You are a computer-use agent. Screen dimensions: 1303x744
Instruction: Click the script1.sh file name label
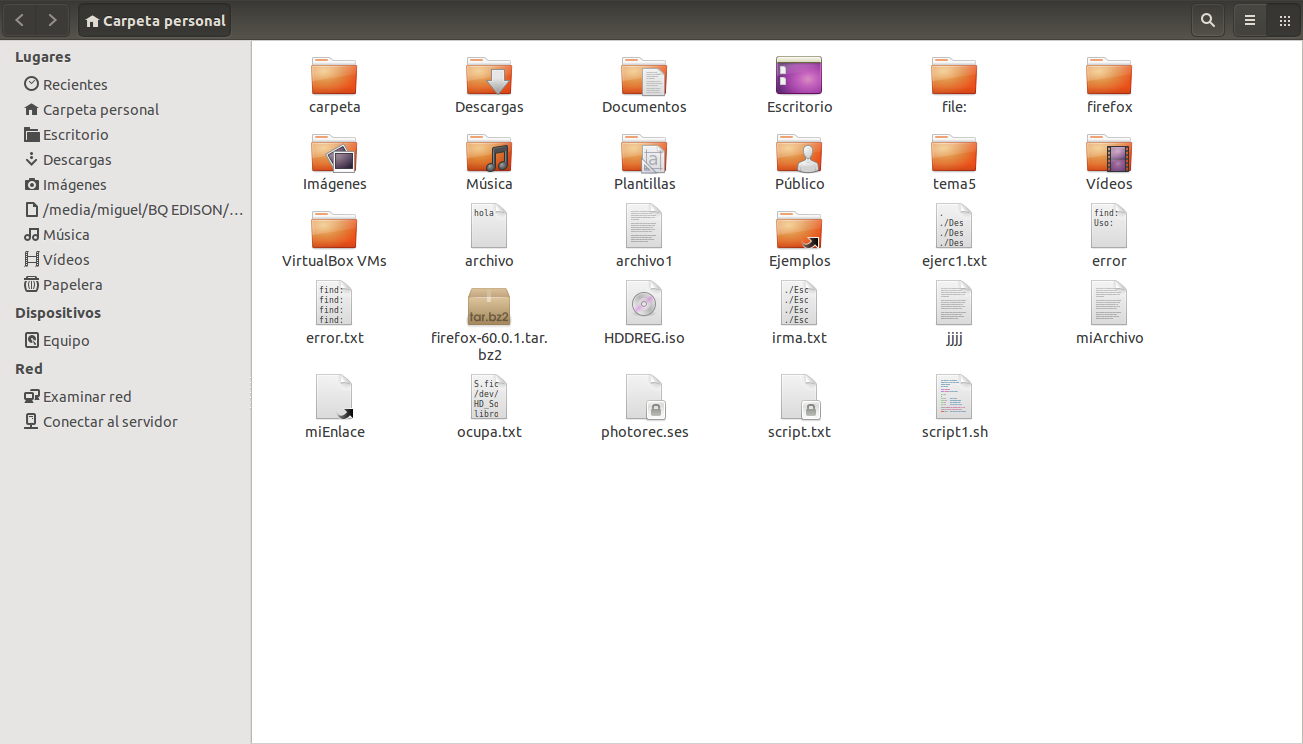(955, 433)
